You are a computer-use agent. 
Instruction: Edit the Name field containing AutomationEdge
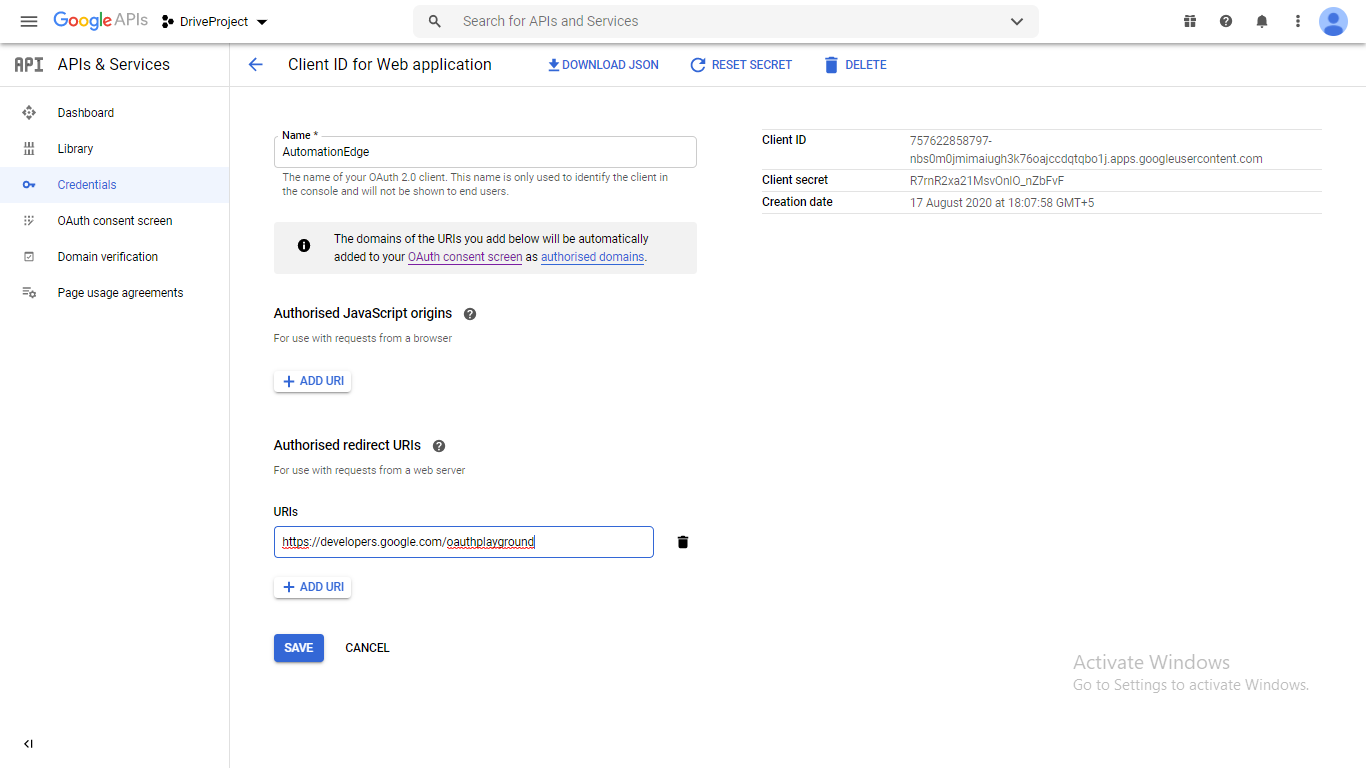pos(485,152)
